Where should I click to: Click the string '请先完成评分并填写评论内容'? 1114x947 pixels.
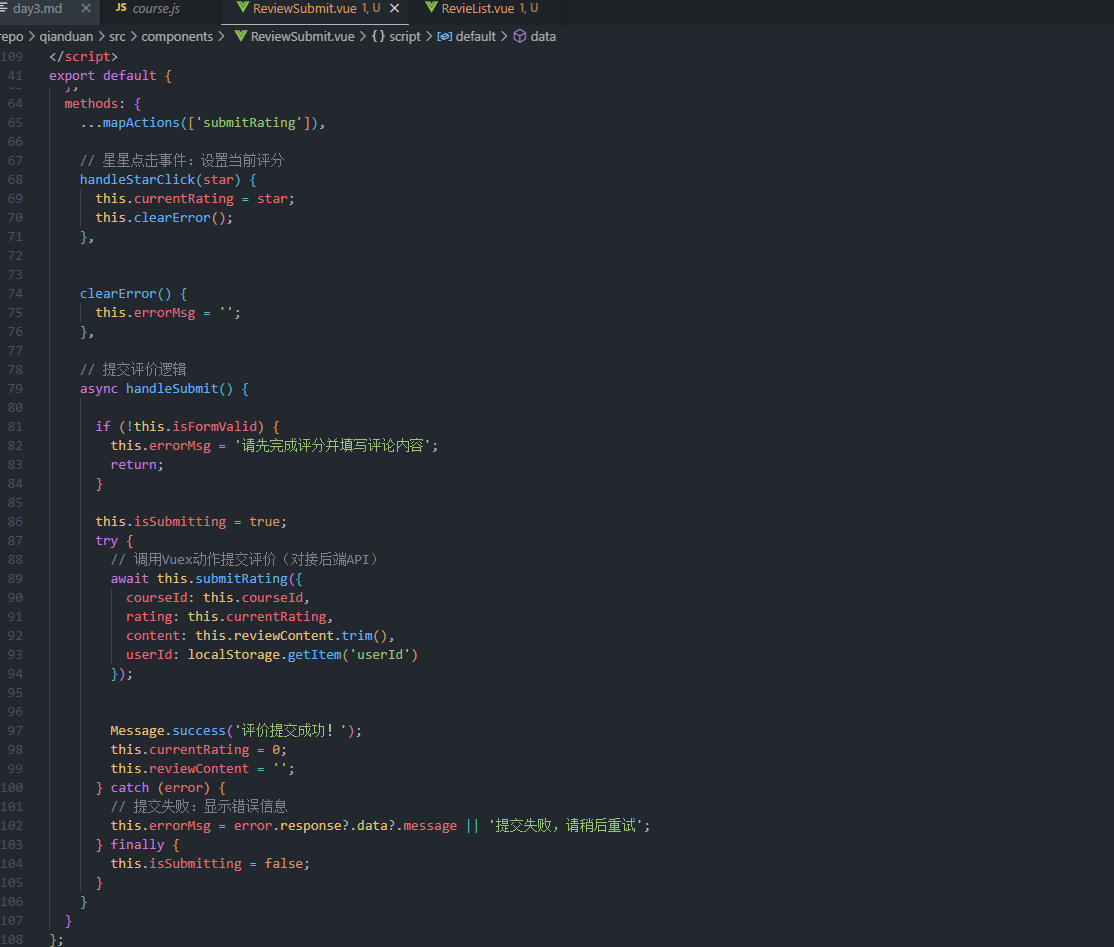(x=332, y=445)
